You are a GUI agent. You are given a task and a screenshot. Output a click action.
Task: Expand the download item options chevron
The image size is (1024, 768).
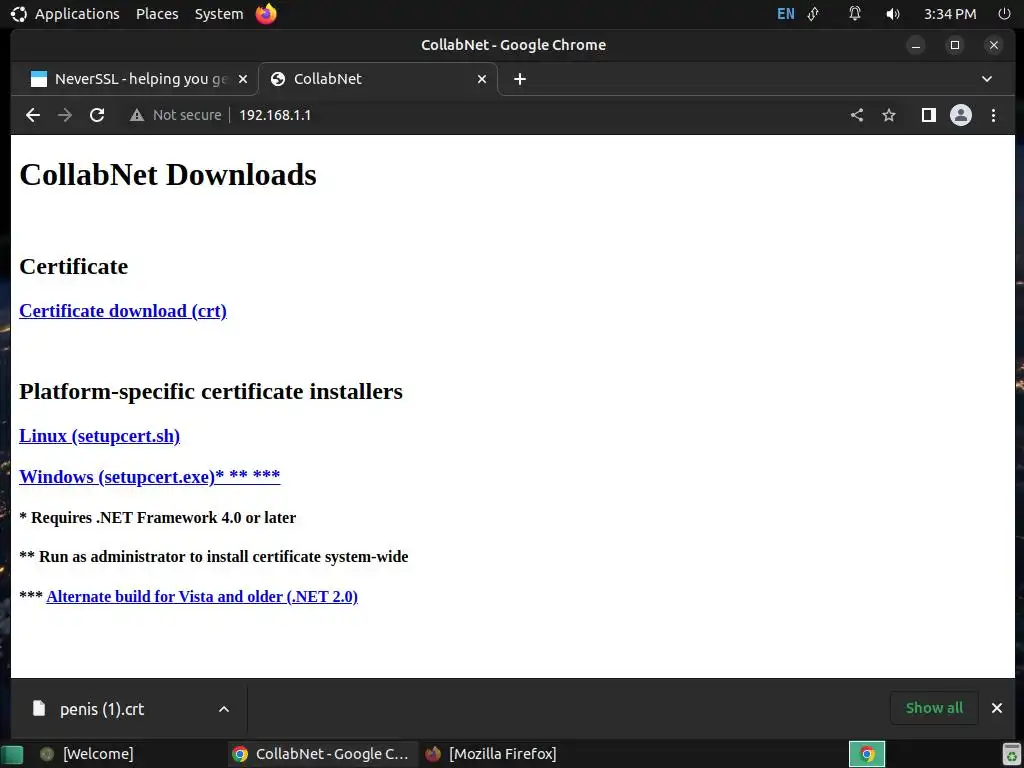tap(224, 709)
